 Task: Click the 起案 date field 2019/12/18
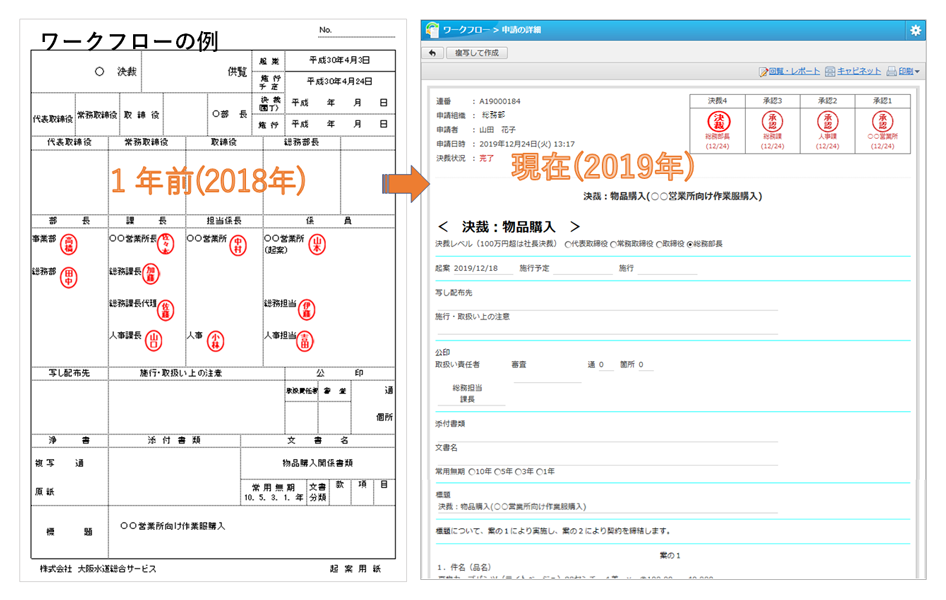[484, 269]
